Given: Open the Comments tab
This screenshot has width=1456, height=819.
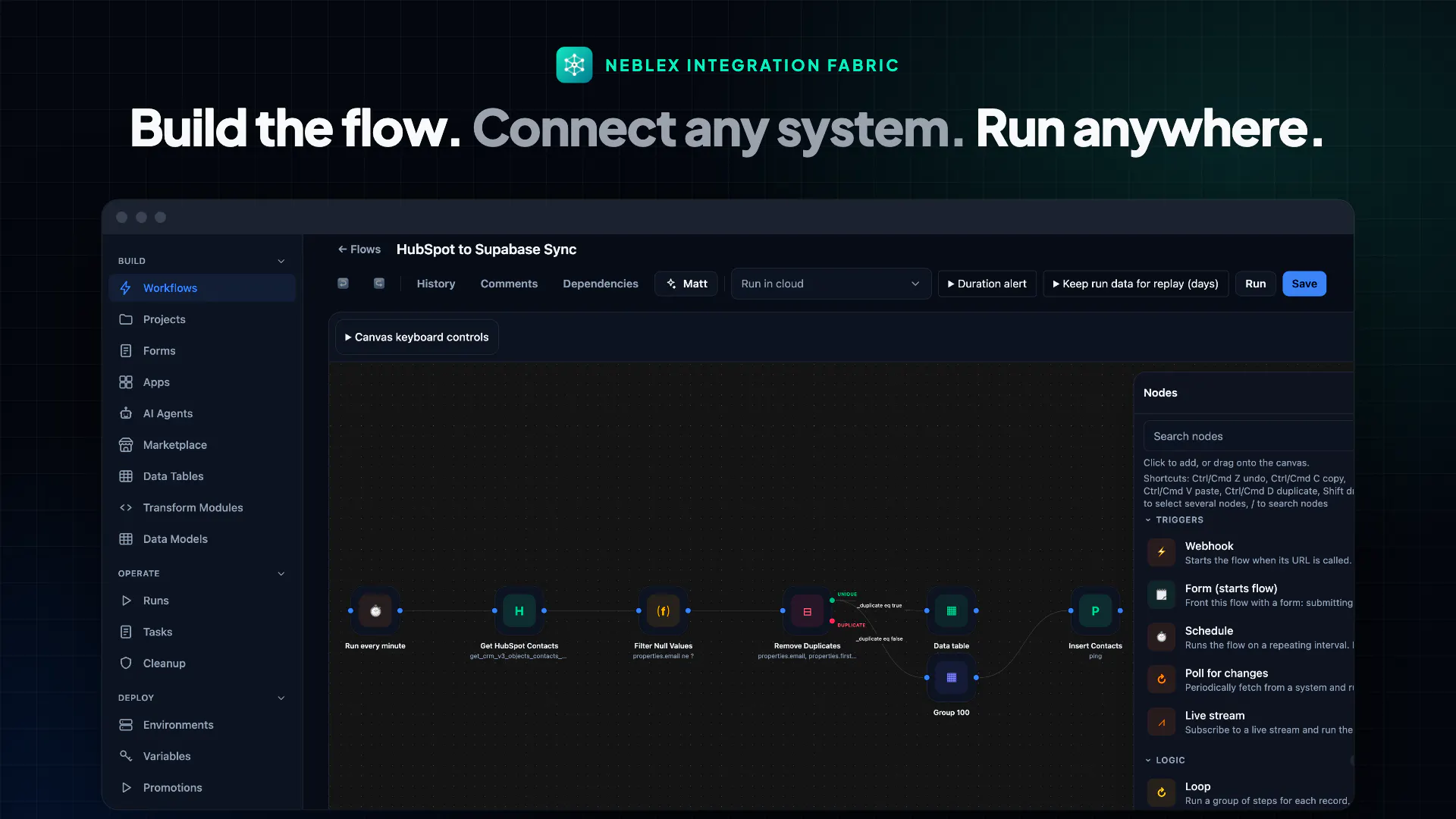Looking at the screenshot, I should [x=509, y=284].
